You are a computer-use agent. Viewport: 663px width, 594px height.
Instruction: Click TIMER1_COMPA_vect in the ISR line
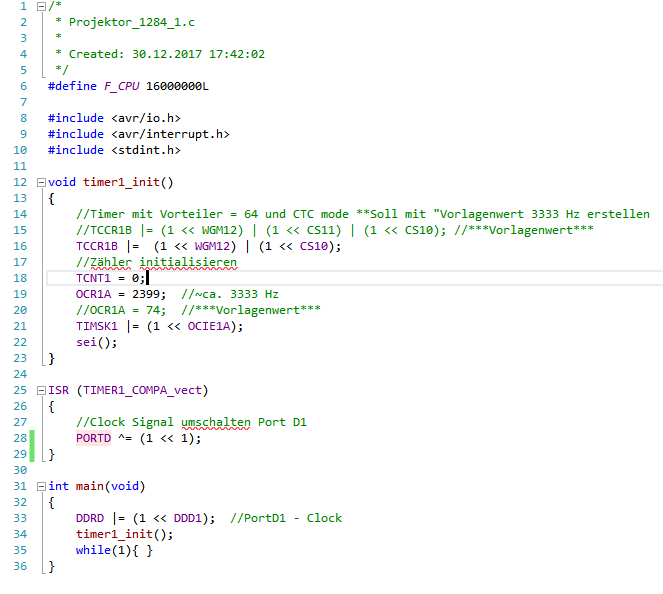[142, 391]
